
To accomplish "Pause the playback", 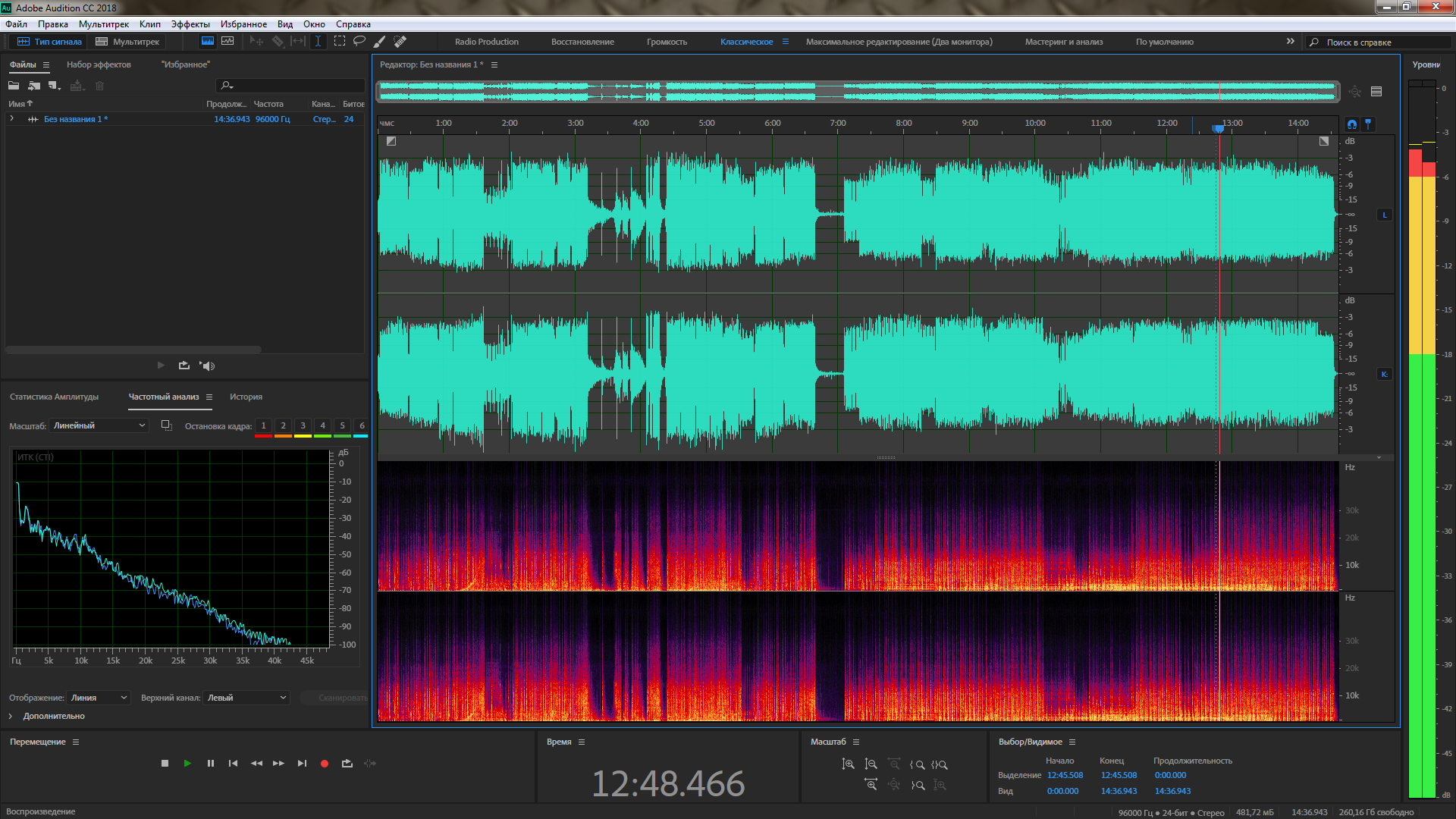I will tap(210, 764).
